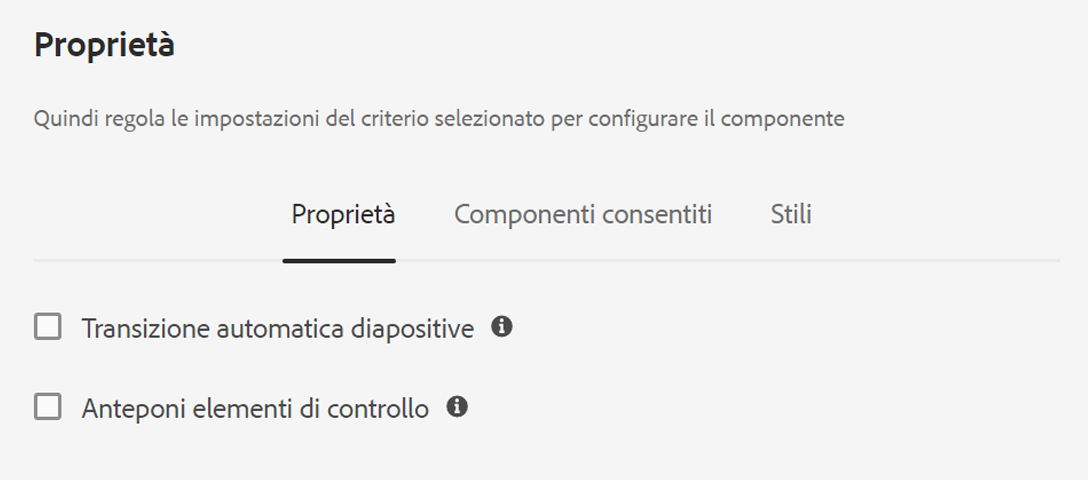Select the Proprietà tab
1088x480 pixels.
343,214
